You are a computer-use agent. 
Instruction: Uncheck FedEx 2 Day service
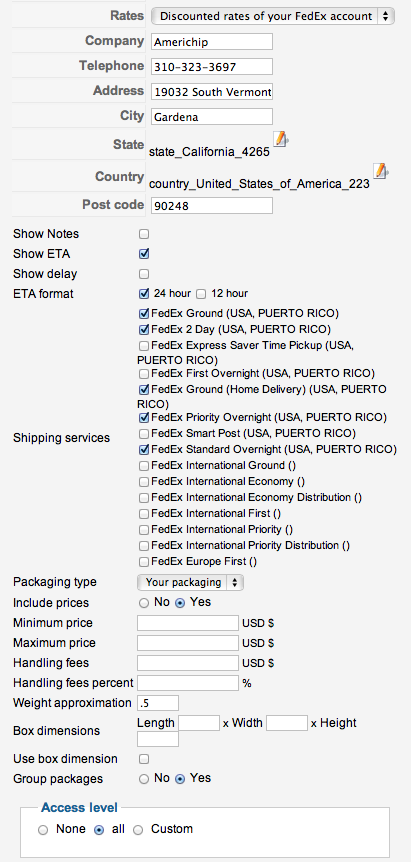[x=144, y=330]
